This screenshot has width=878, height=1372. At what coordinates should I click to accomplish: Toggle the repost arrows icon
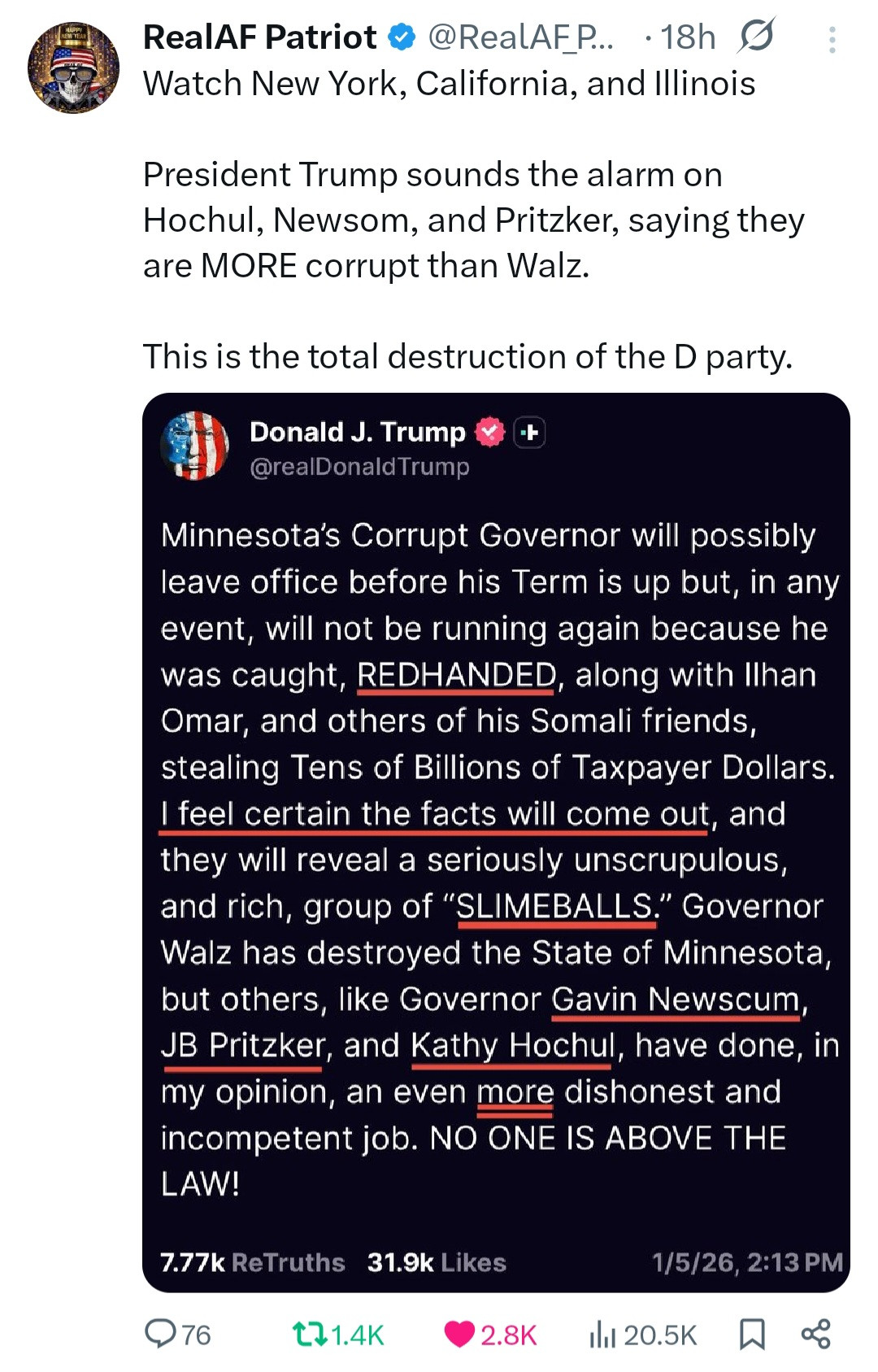[x=309, y=1334]
